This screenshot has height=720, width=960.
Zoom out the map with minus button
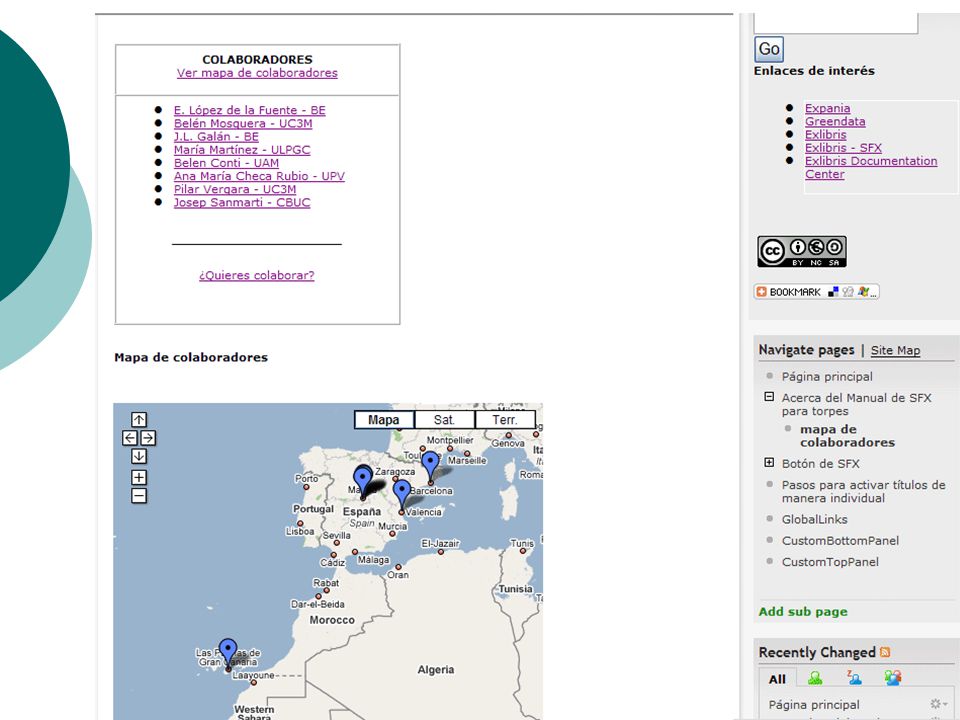[x=139, y=496]
